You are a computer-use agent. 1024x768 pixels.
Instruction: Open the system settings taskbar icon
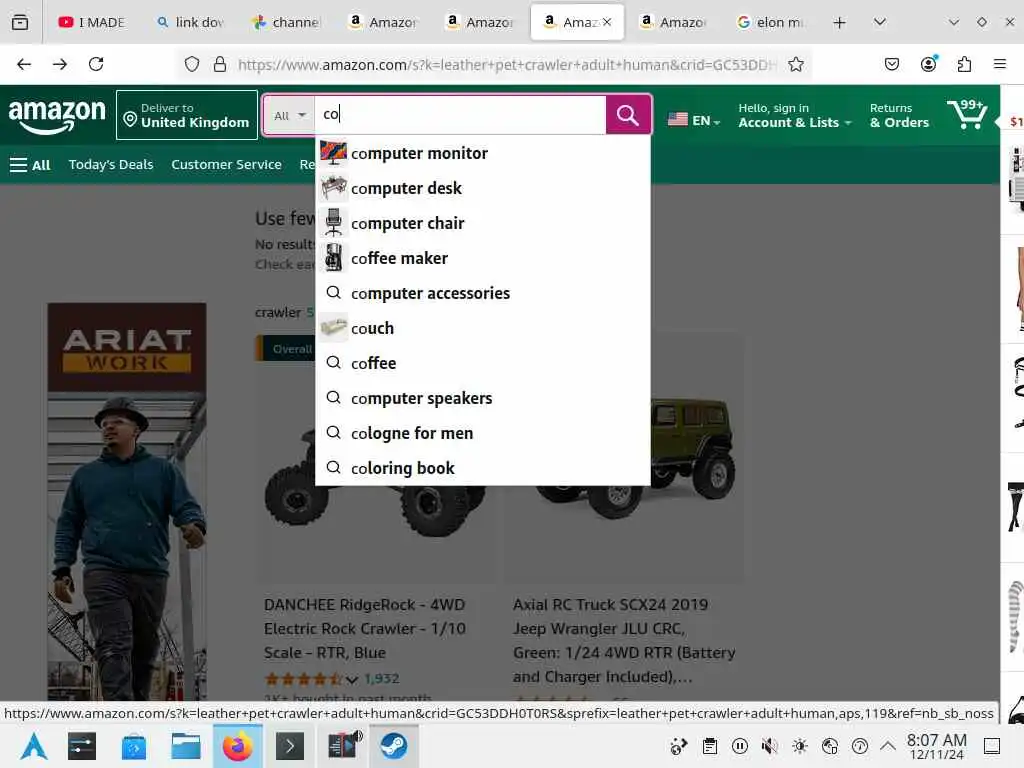coord(82,746)
